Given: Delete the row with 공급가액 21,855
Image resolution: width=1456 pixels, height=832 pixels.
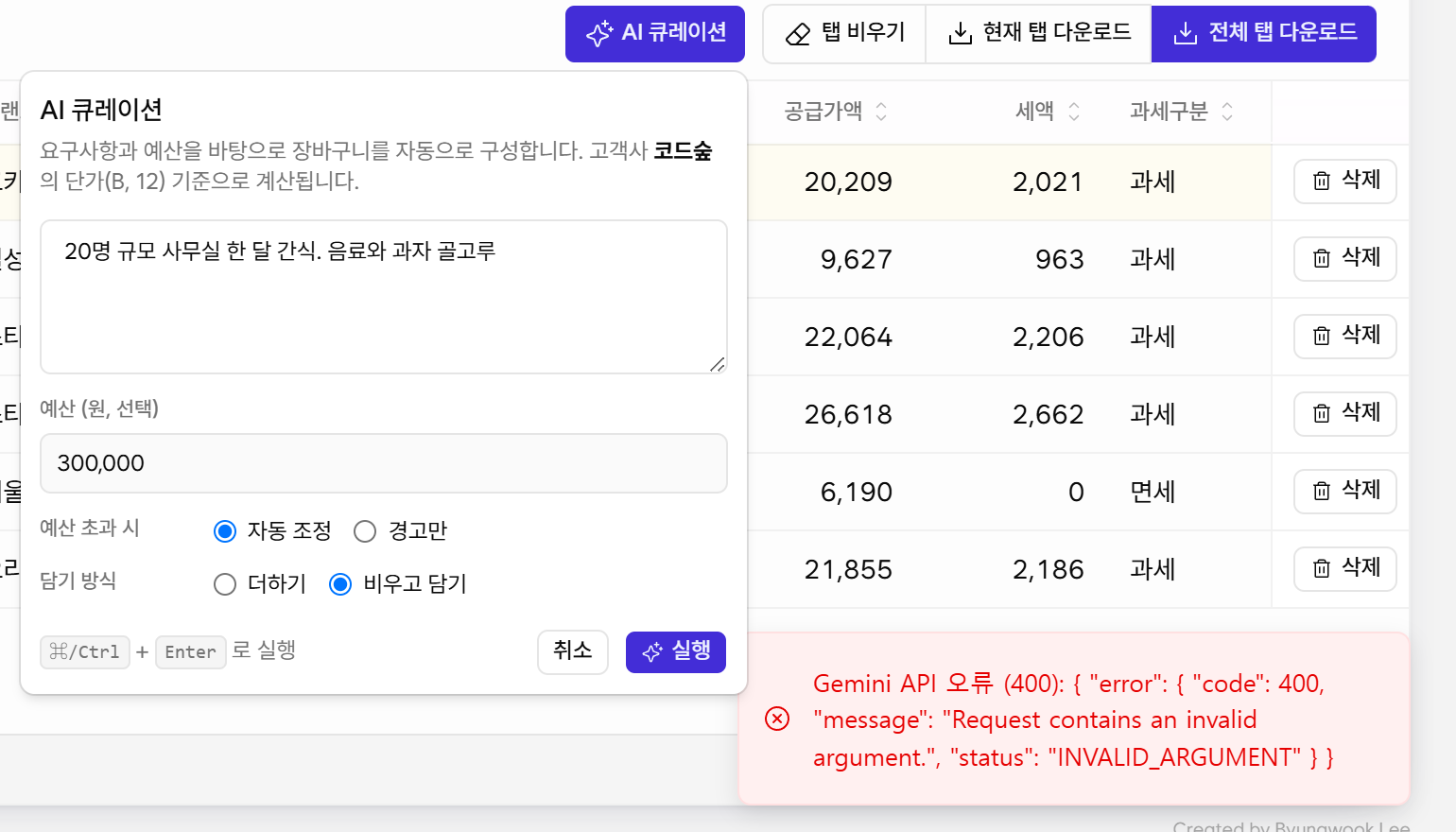Looking at the screenshot, I should 1344,568.
